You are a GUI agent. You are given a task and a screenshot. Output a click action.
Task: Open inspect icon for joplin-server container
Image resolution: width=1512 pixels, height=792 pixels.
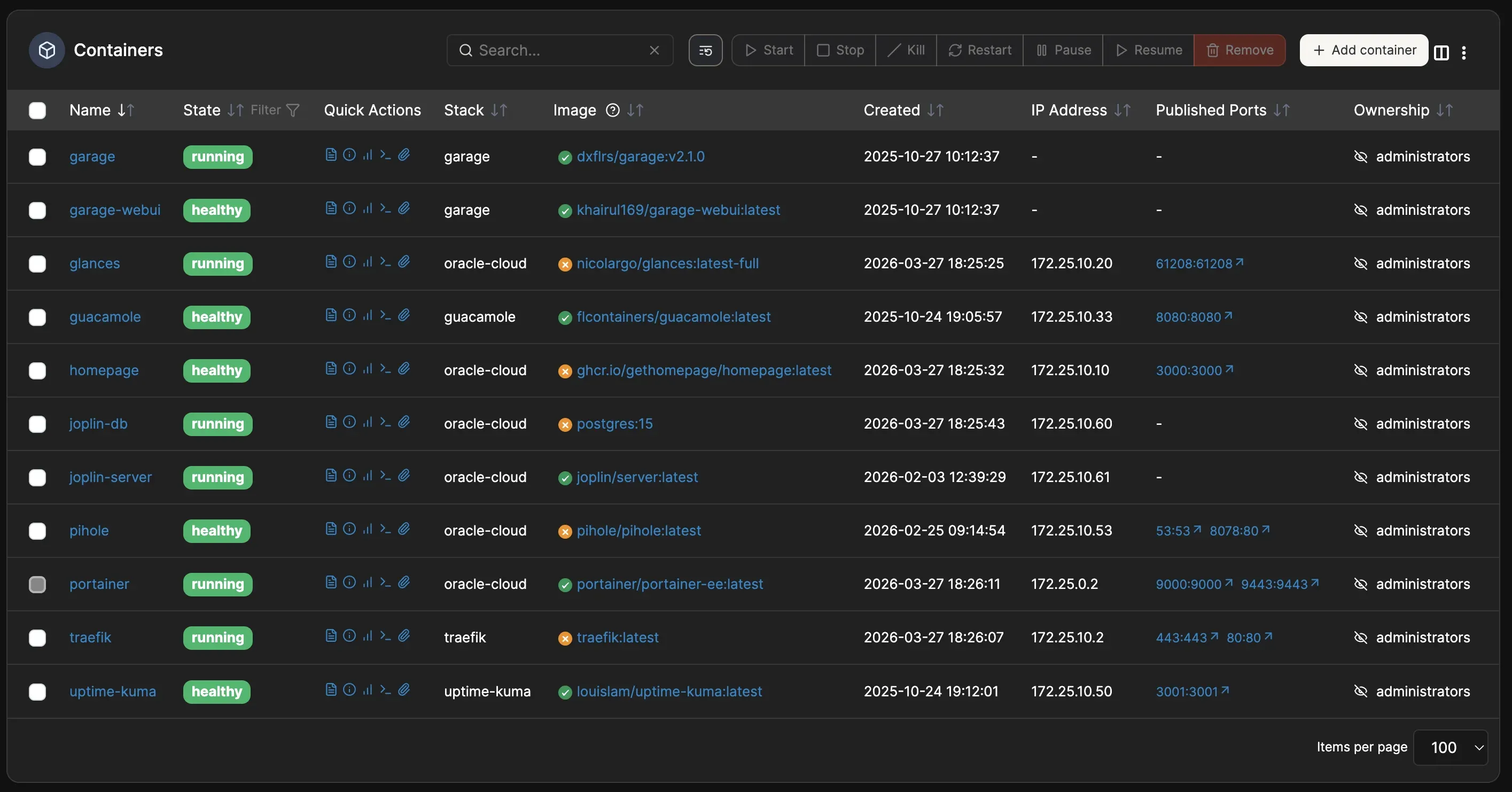point(349,475)
